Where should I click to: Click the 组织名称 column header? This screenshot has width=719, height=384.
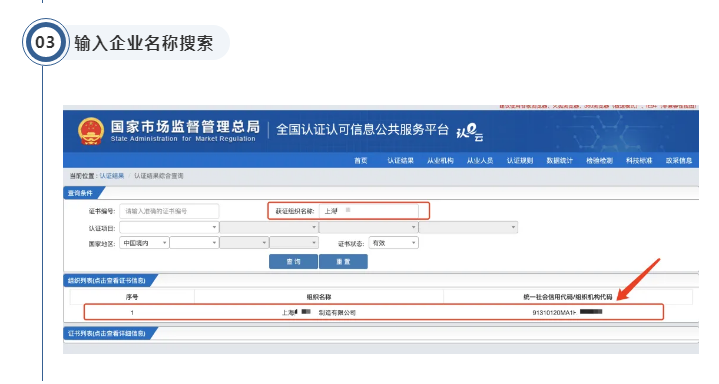click(x=319, y=297)
